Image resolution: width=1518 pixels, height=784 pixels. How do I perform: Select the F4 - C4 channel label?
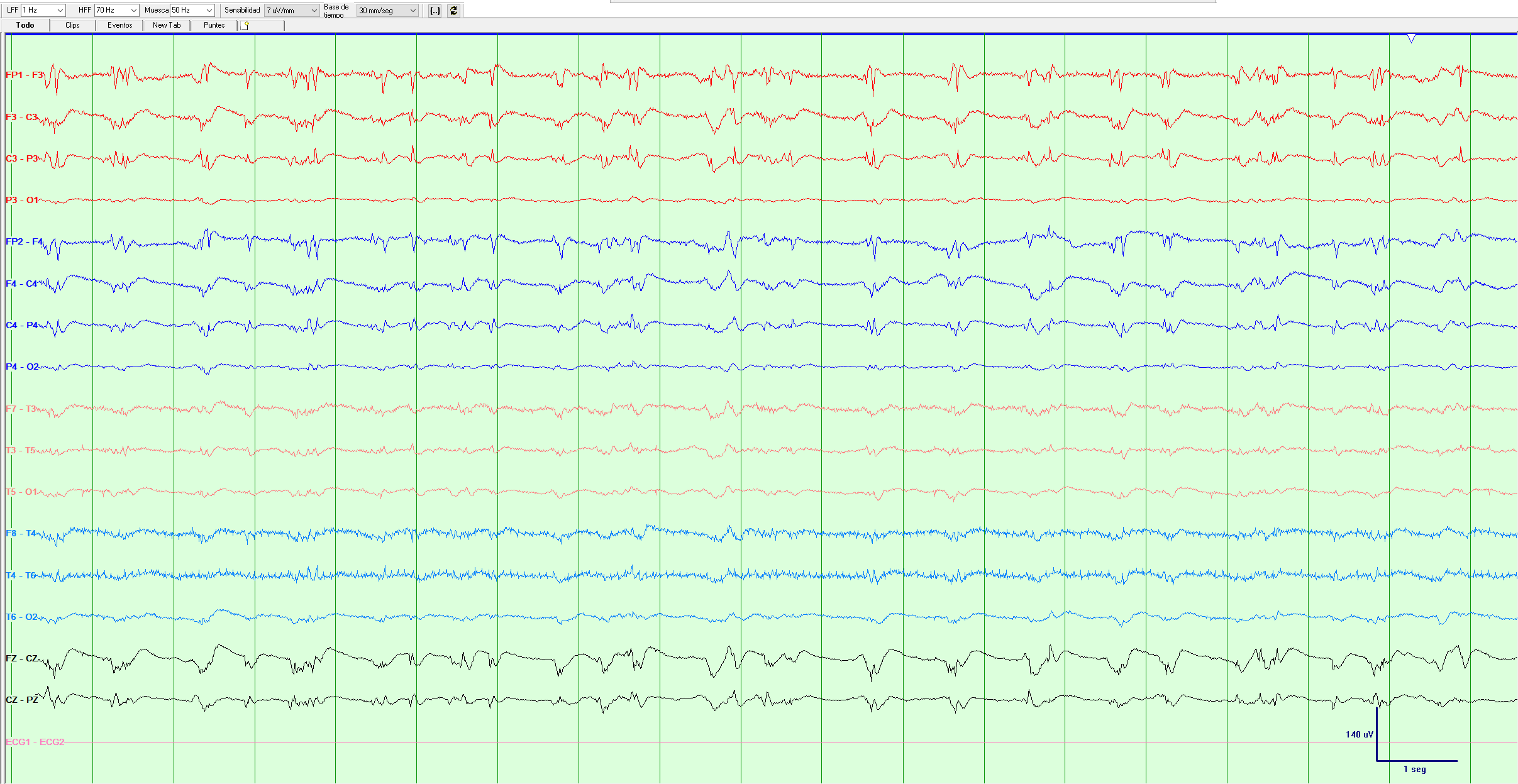pos(21,284)
